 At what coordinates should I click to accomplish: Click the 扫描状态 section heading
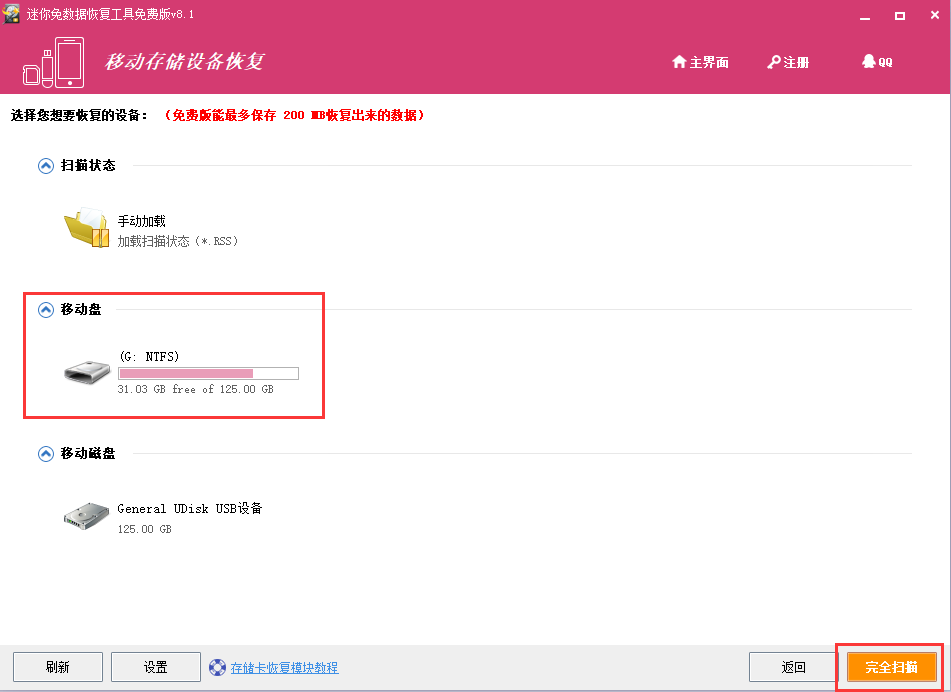(88, 166)
